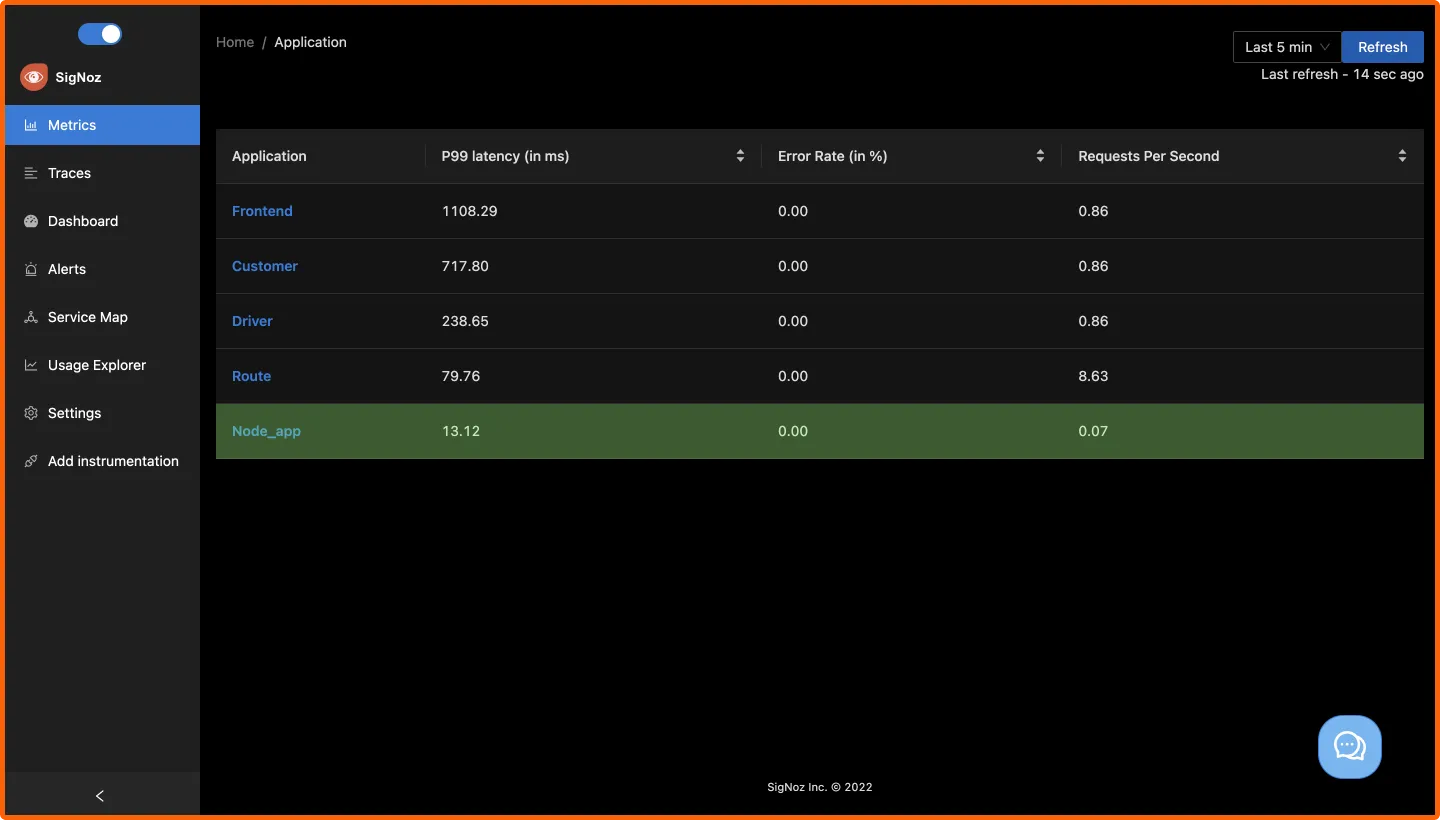The width and height of the screenshot is (1440, 820).
Task: Click the Dashboard gauge icon
Action: point(31,221)
